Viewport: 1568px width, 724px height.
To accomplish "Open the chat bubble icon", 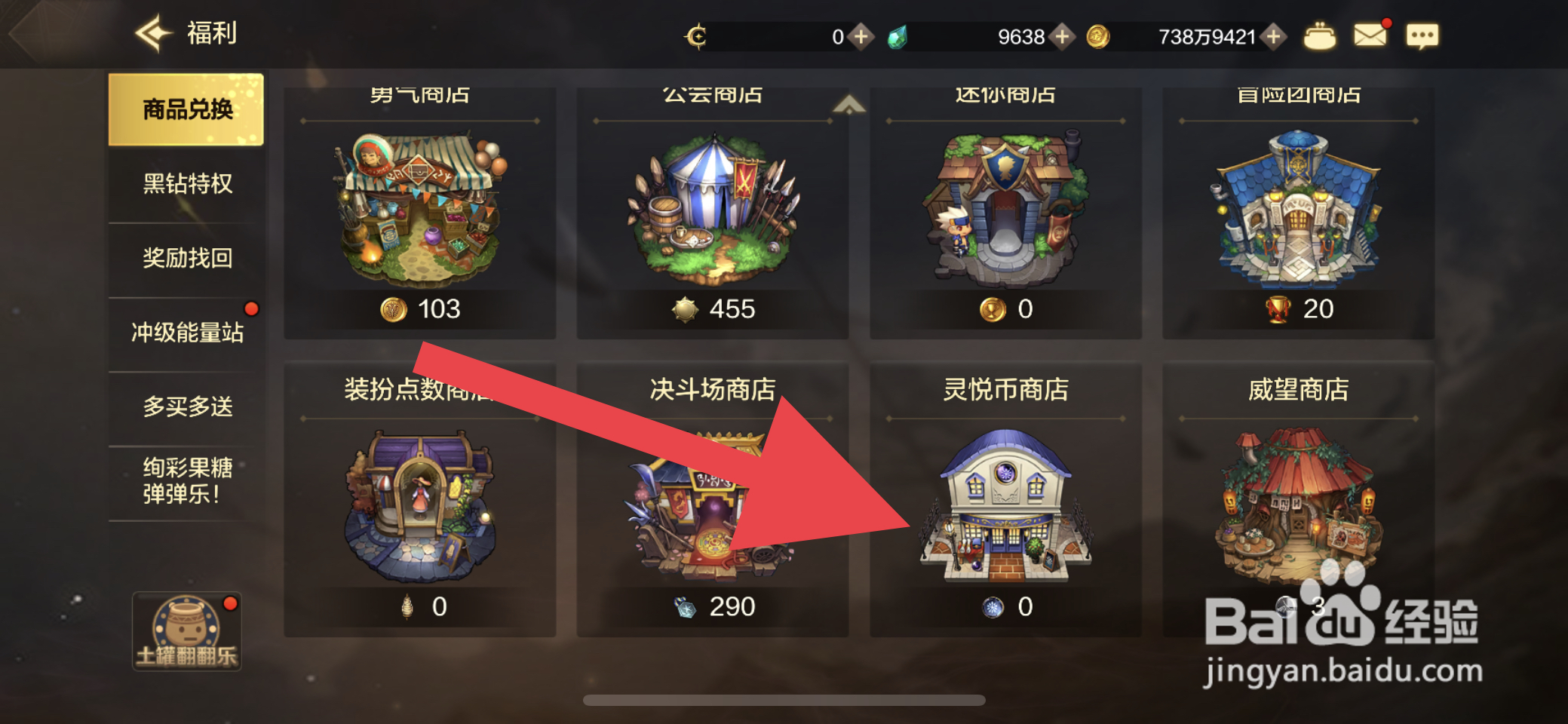I will coord(1422,36).
